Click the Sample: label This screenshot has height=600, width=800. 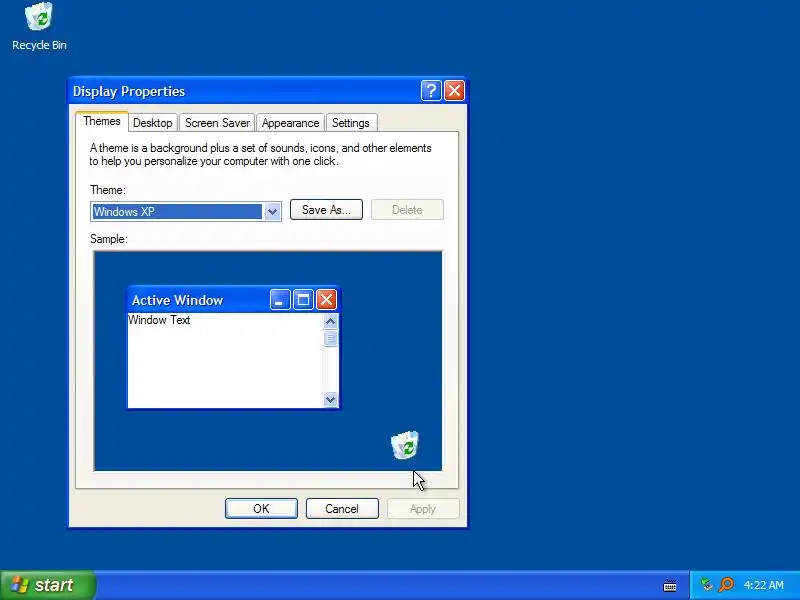(x=109, y=239)
